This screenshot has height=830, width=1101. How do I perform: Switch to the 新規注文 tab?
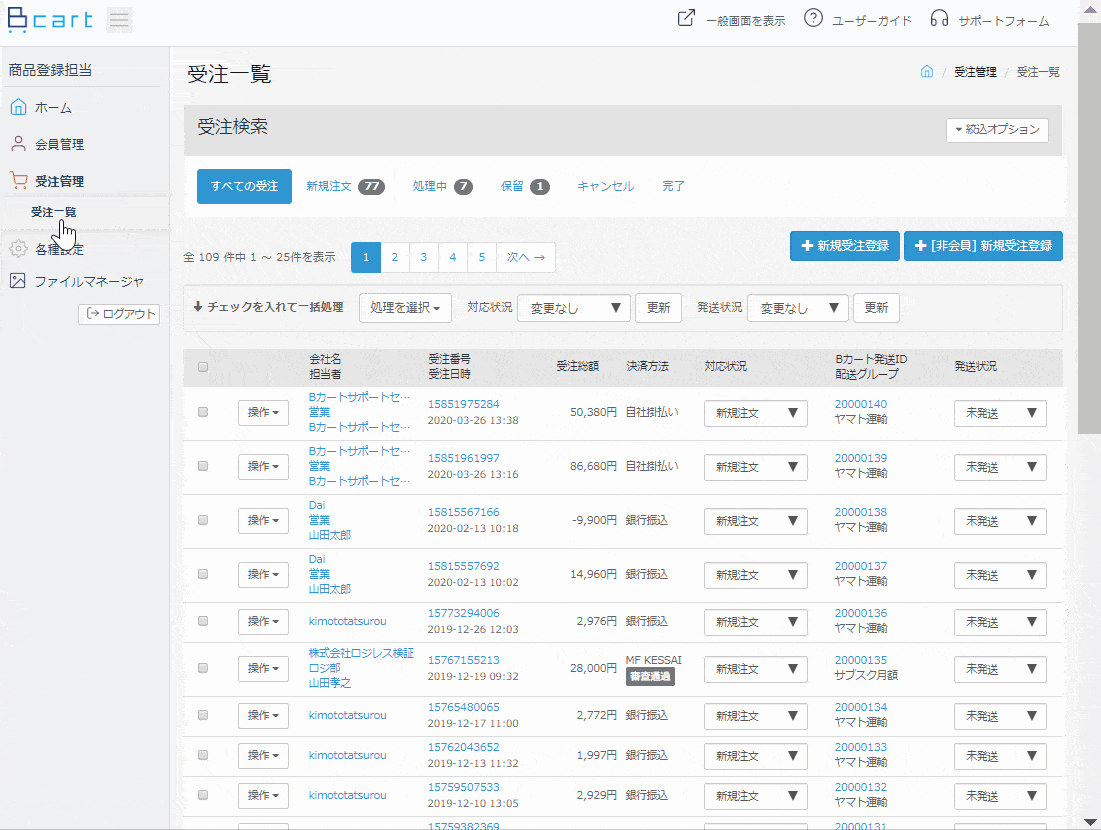(345, 186)
